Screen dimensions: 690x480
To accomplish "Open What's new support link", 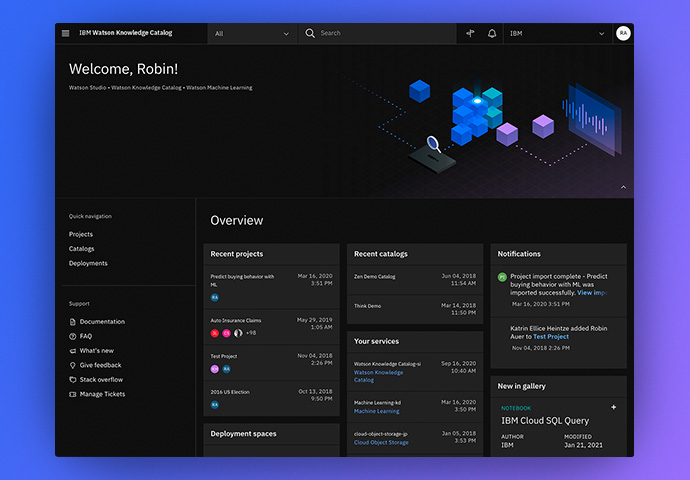I will (97, 351).
